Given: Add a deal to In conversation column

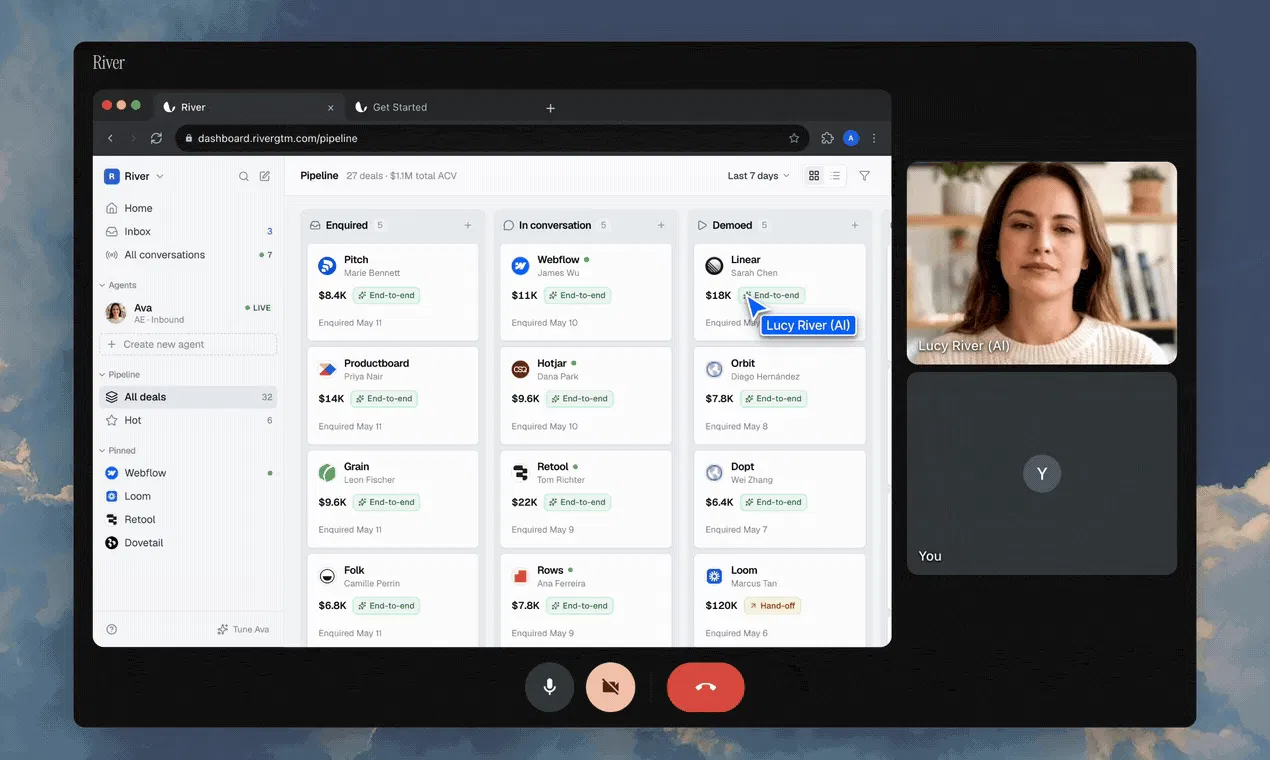Looking at the screenshot, I should pos(661,225).
